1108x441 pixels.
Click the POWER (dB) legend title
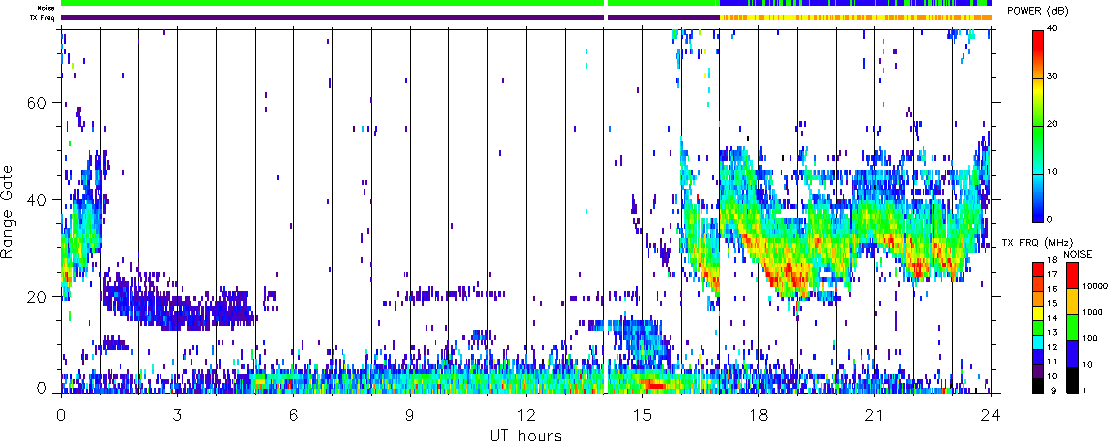pyautogui.click(x=1038, y=11)
